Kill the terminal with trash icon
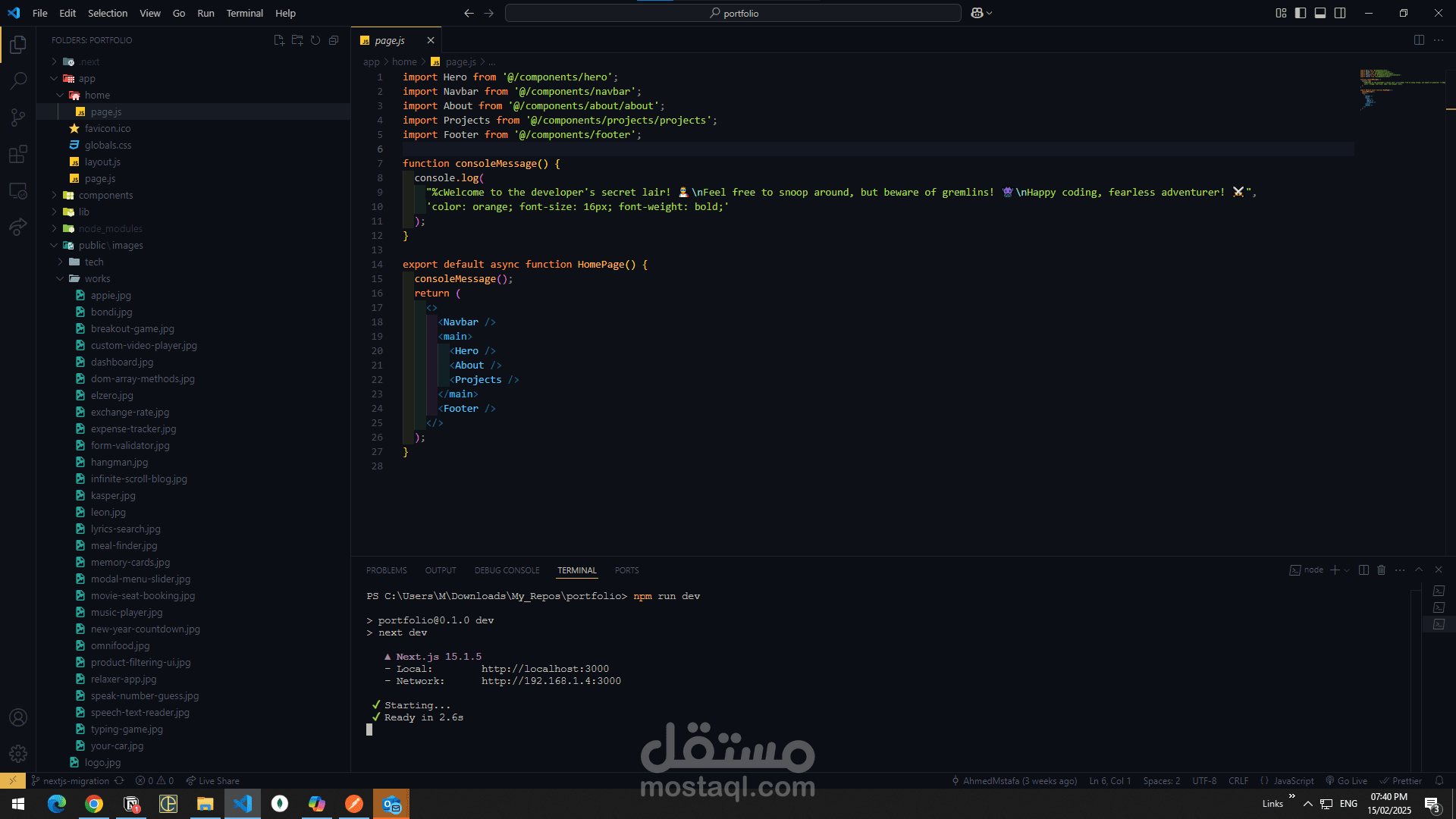The width and height of the screenshot is (1456, 819). point(1381,570)
